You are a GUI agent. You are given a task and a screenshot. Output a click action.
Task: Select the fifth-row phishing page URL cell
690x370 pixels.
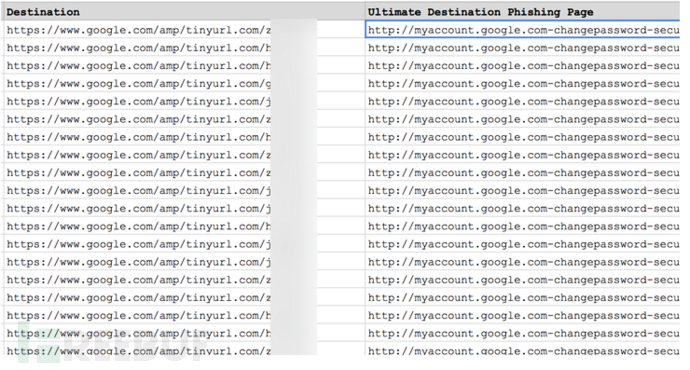523,101
